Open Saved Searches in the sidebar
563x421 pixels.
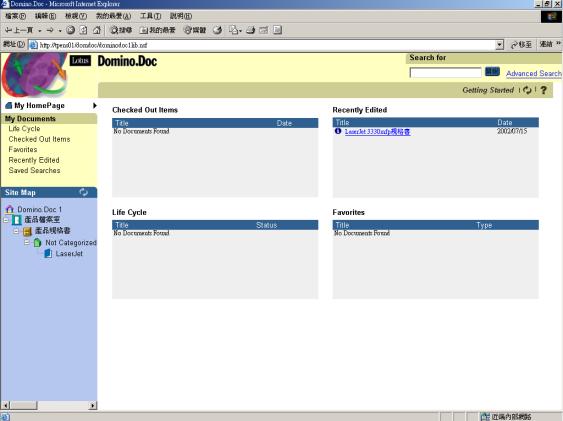click(x=34, y=170)
